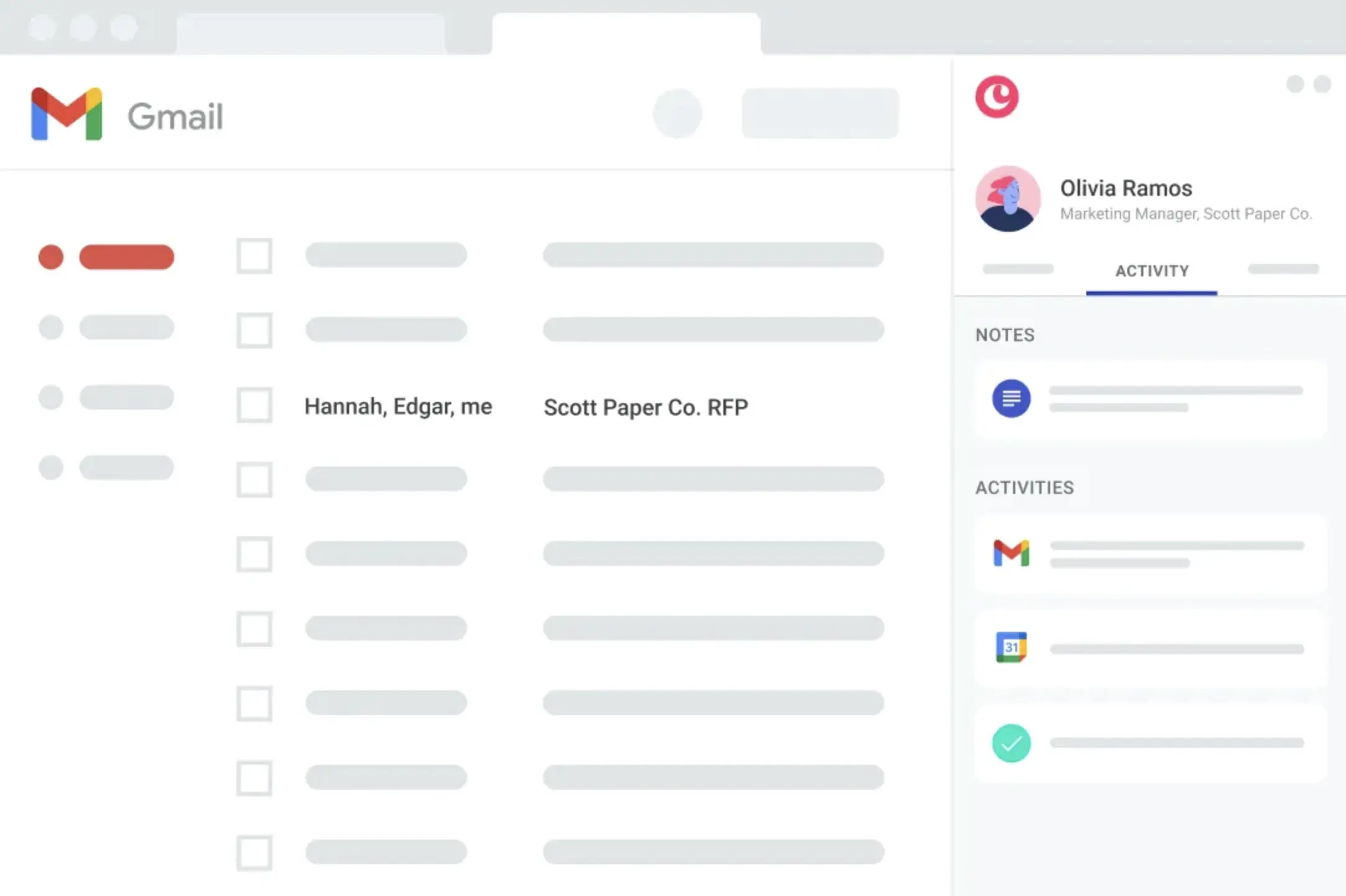The height and width of the screenshot is (896, 1346).
Task: Click the Copper CRM logo icon
Action: pyautogui.click(x=997, y=97)
